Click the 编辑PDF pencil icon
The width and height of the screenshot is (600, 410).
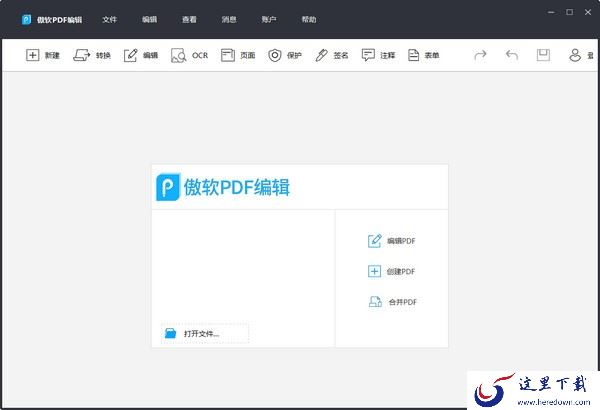tap(375, 241)
